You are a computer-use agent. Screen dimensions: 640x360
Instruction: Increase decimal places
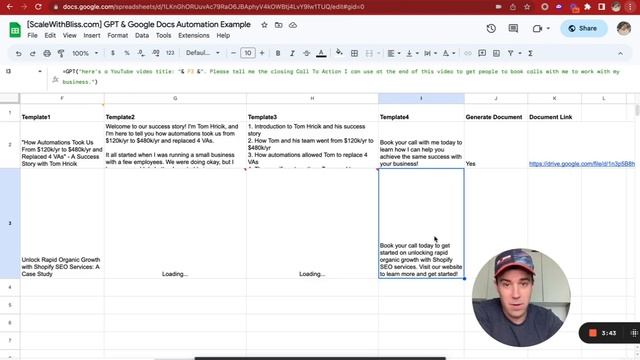pos(156,53)
